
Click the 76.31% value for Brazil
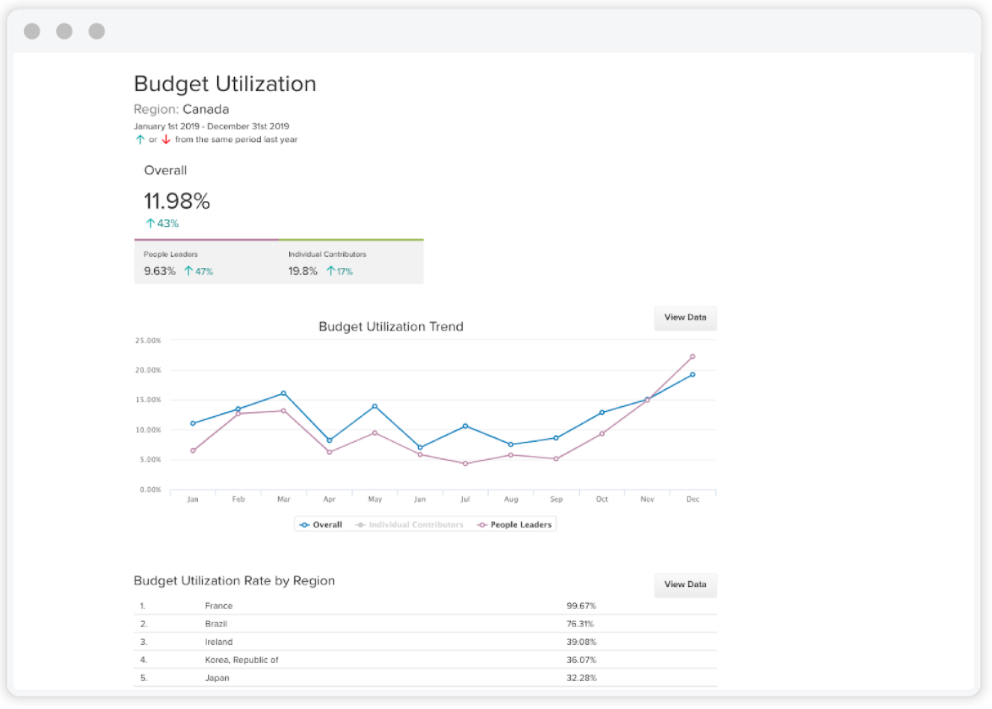[x=580, y=624]
